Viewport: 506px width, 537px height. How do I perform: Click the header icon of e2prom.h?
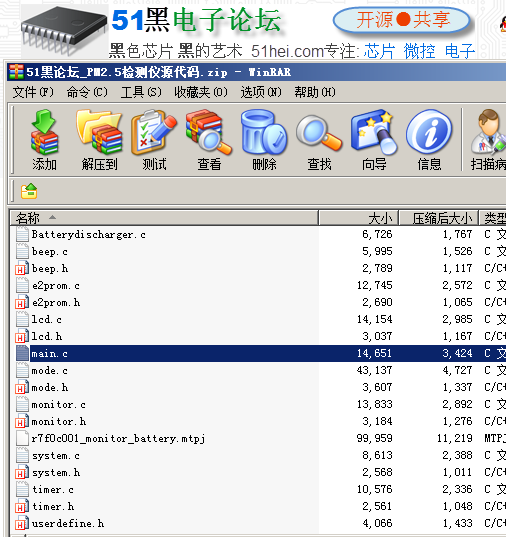click(22, 302)
